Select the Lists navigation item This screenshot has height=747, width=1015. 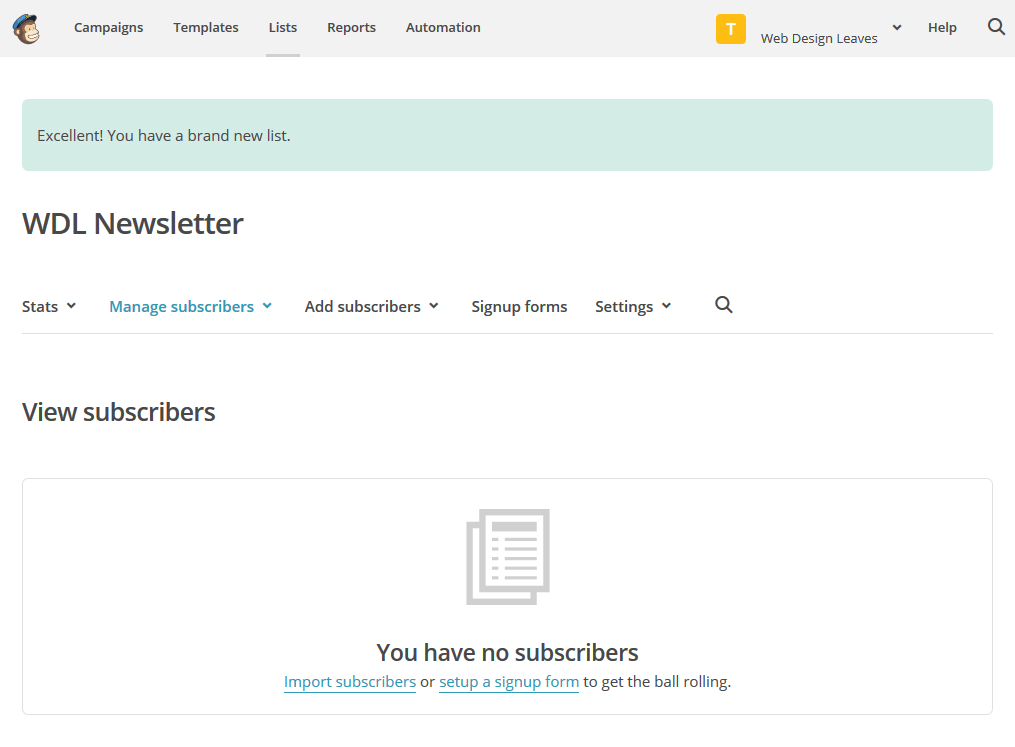coord(282,28)
